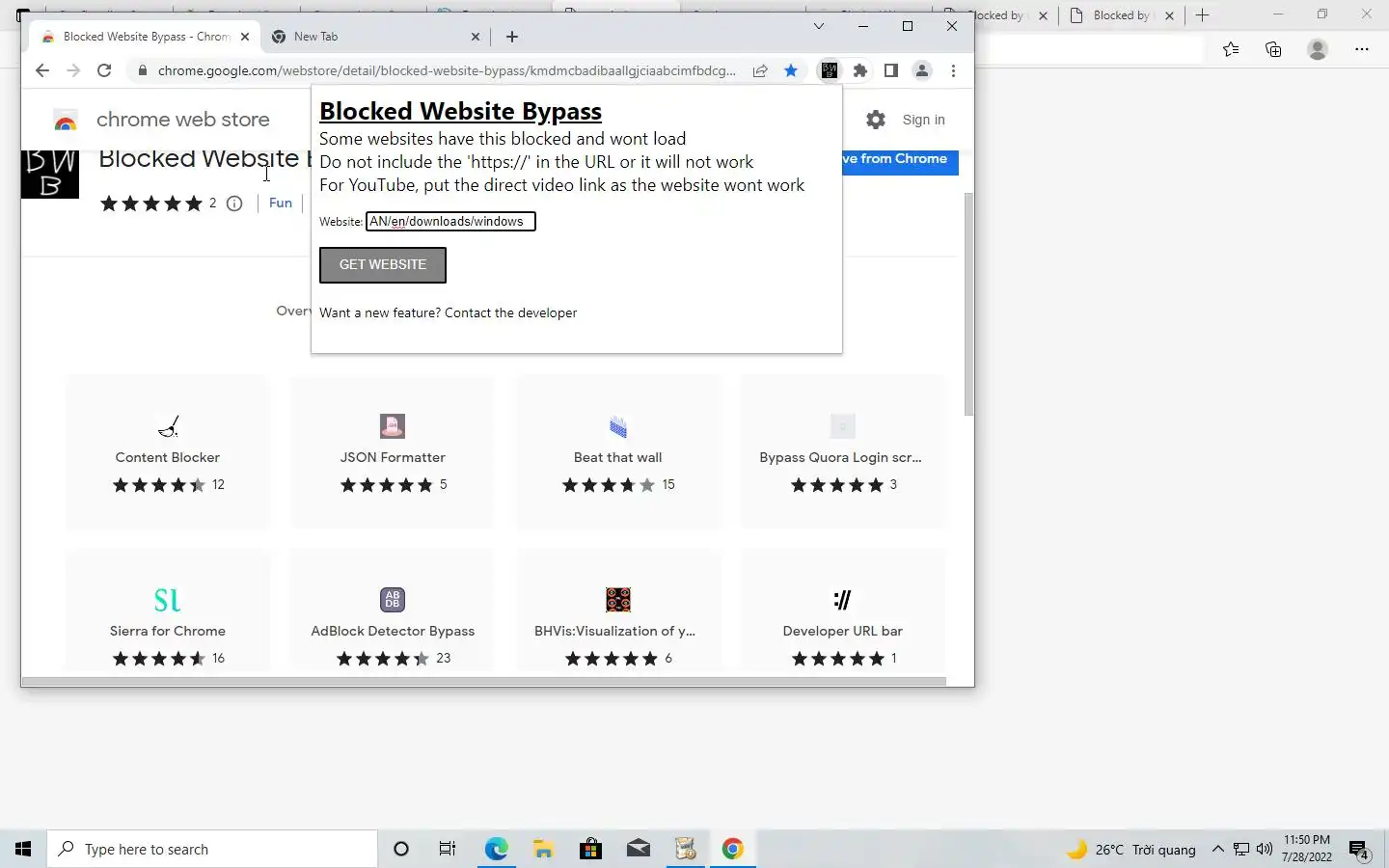Open the Extensions puzzle piece menu
This screenshot has width=1389, height=868.
point(860,70)
